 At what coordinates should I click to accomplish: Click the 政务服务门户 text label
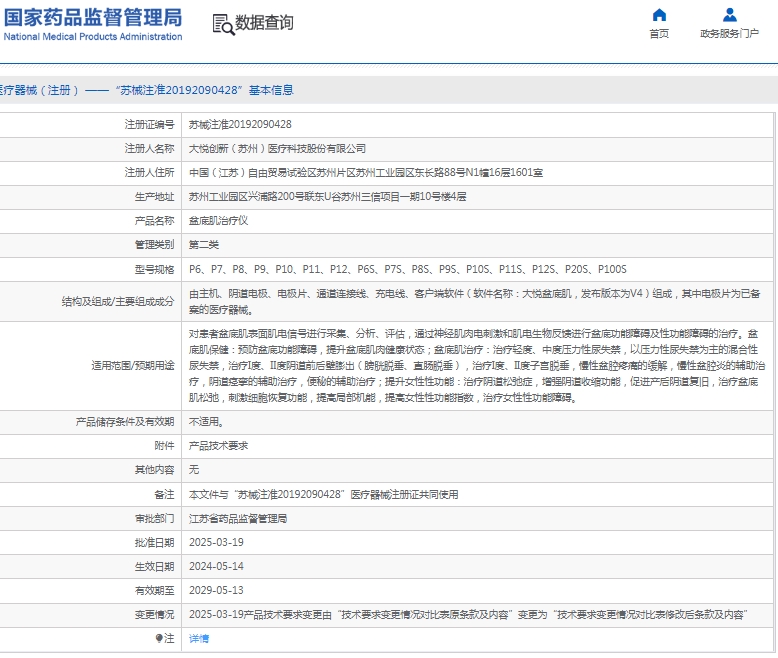(x=729, y=34)
